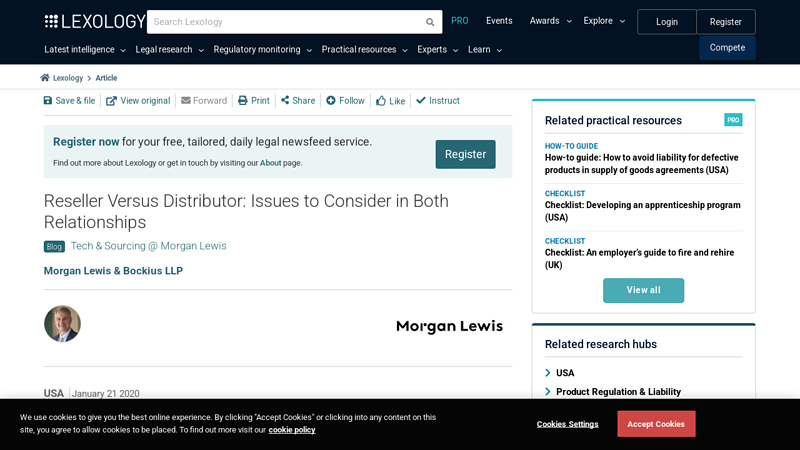The height and width of the screenshot is (450, 800).
Task: Expand the USA research hub
Action: click(548, 373)
